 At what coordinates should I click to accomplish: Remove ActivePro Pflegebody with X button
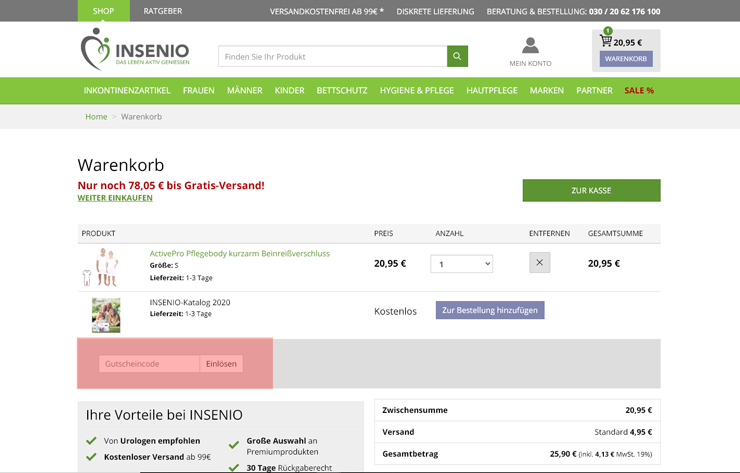tap(539, 262)
